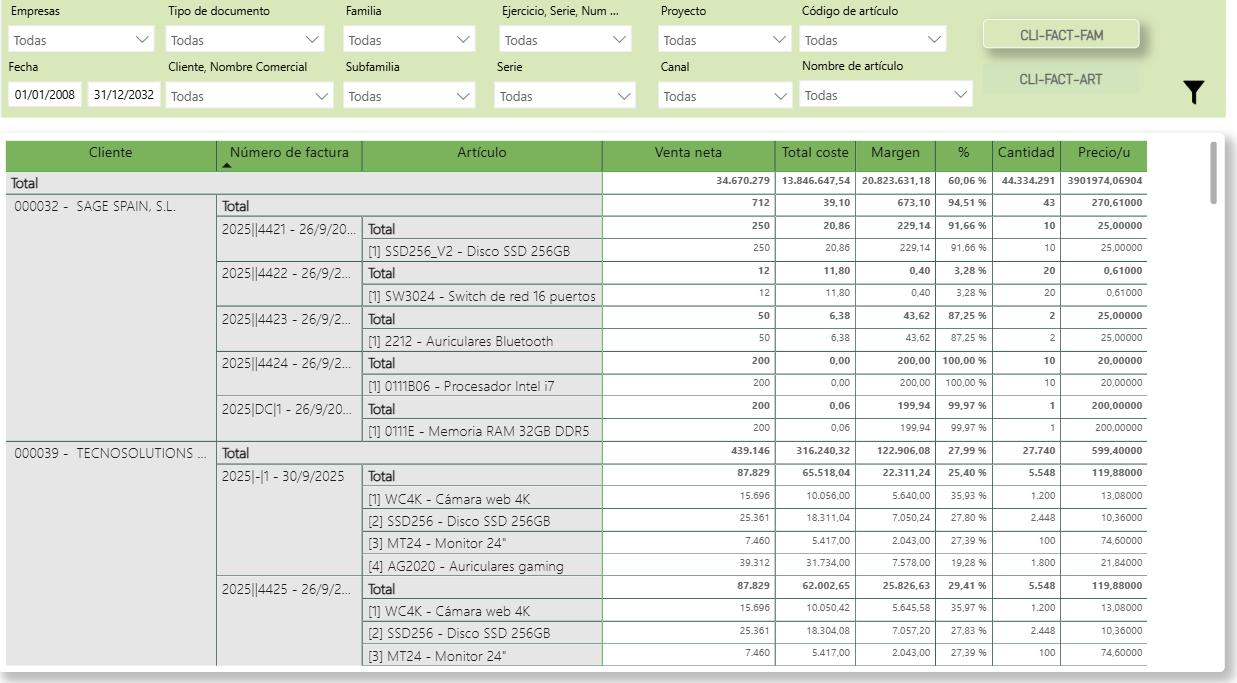The image size is (1237, 683).
Task: Click the black funnel filter icon
Action: [x=1193, y=93]
